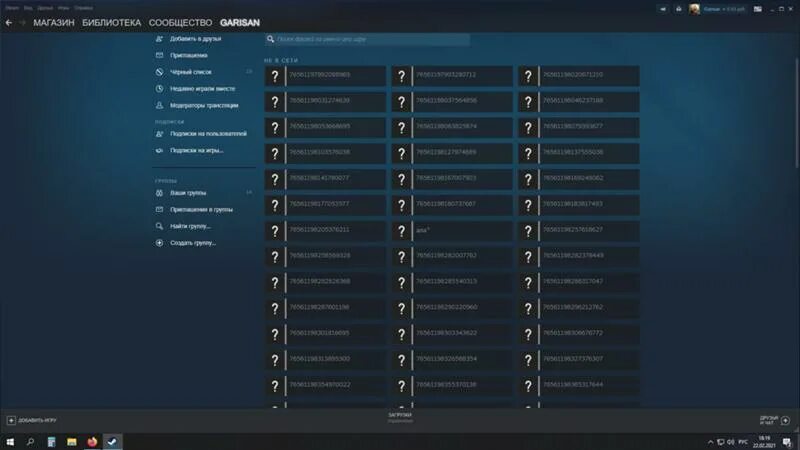
Task: Open friend 76561198327376307
Action: (x=579, y=360)
